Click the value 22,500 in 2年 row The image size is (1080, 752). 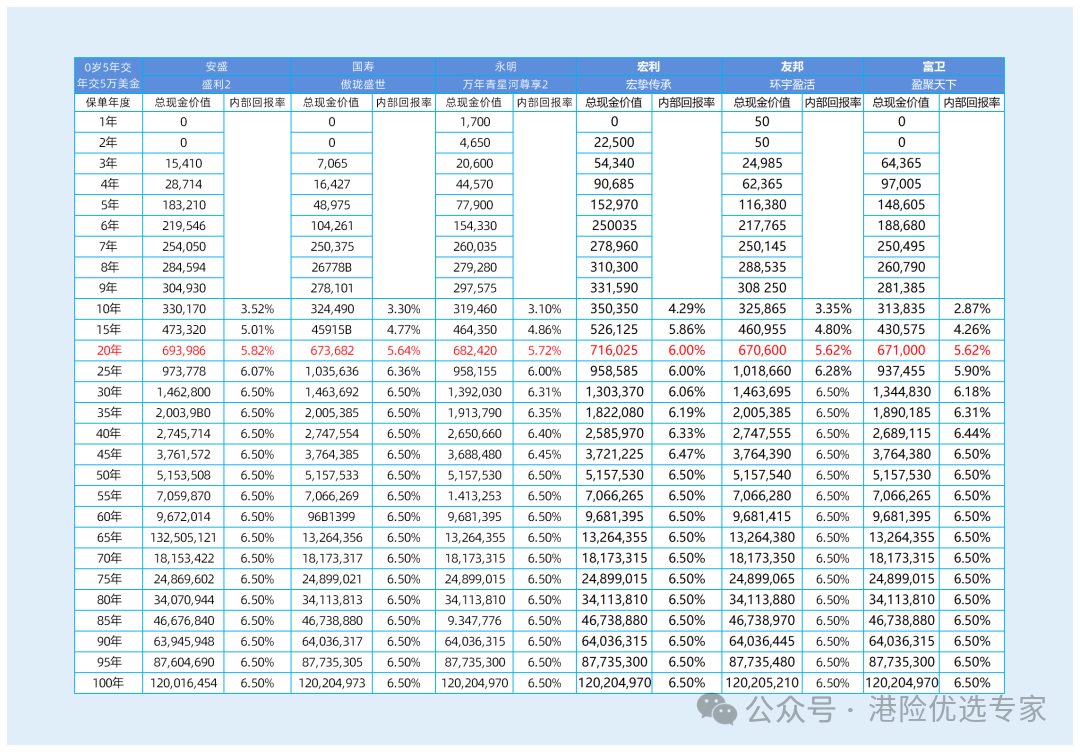[614, 143]
